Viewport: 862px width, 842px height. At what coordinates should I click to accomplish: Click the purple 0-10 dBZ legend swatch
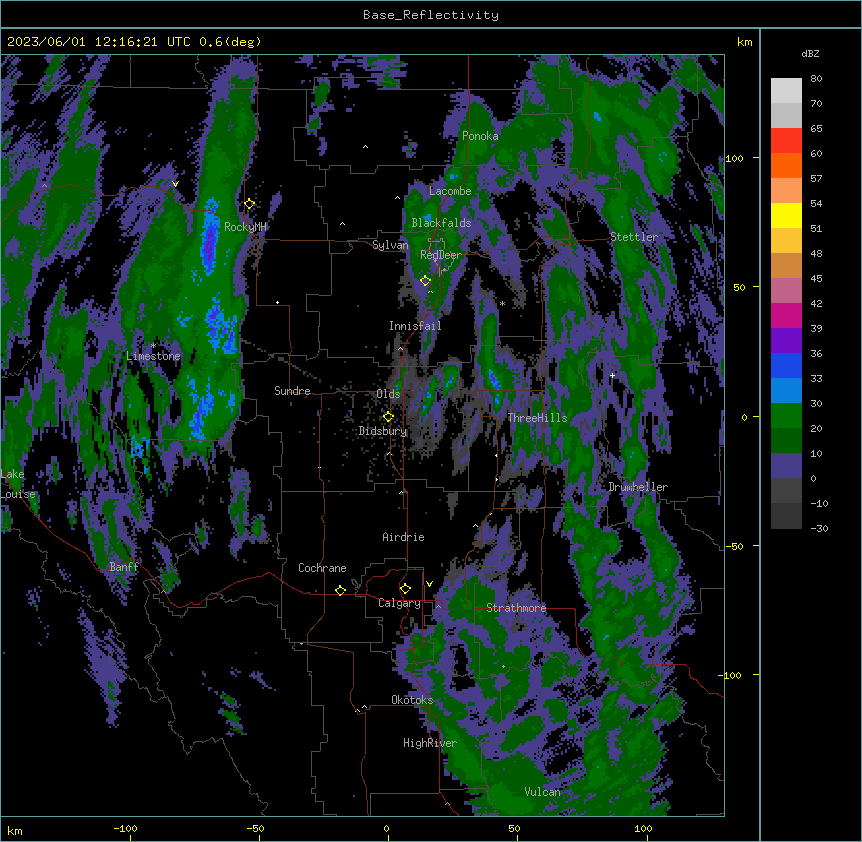click(786, 466)
